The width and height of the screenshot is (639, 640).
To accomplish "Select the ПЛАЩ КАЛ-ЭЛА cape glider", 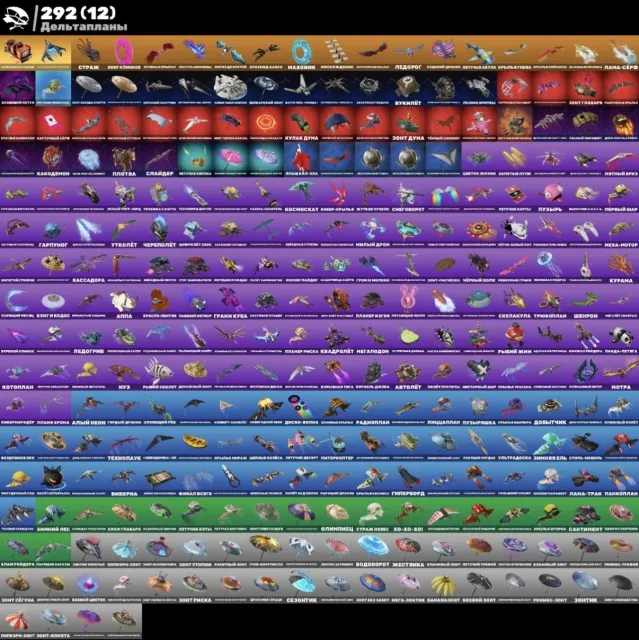I will click(x=302, y=160).
